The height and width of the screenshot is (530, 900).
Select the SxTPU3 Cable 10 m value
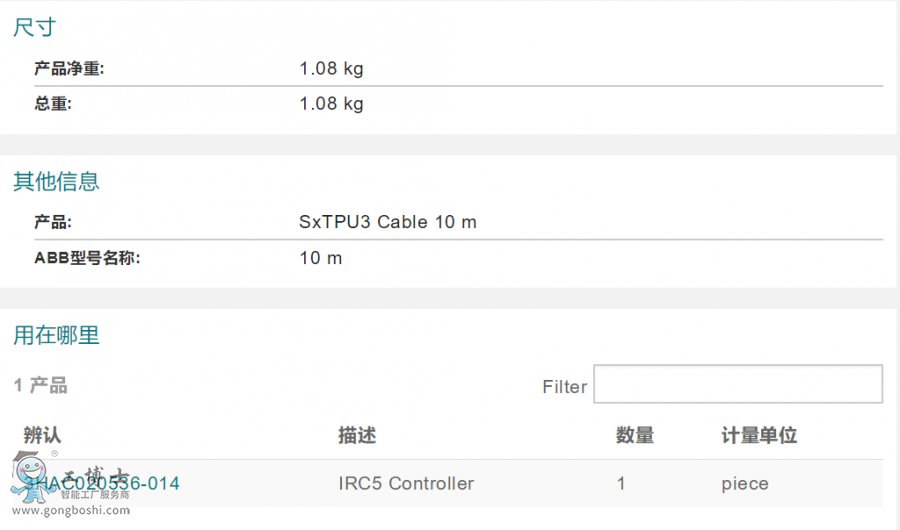(x=388, y=222)
